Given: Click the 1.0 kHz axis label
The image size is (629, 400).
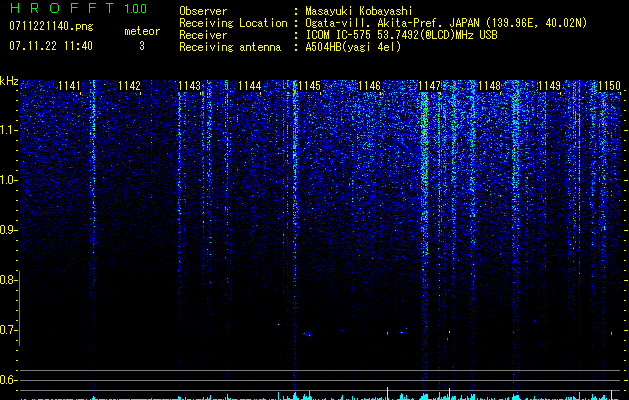Looking at the screenshot, I should [x=7, y=180].
